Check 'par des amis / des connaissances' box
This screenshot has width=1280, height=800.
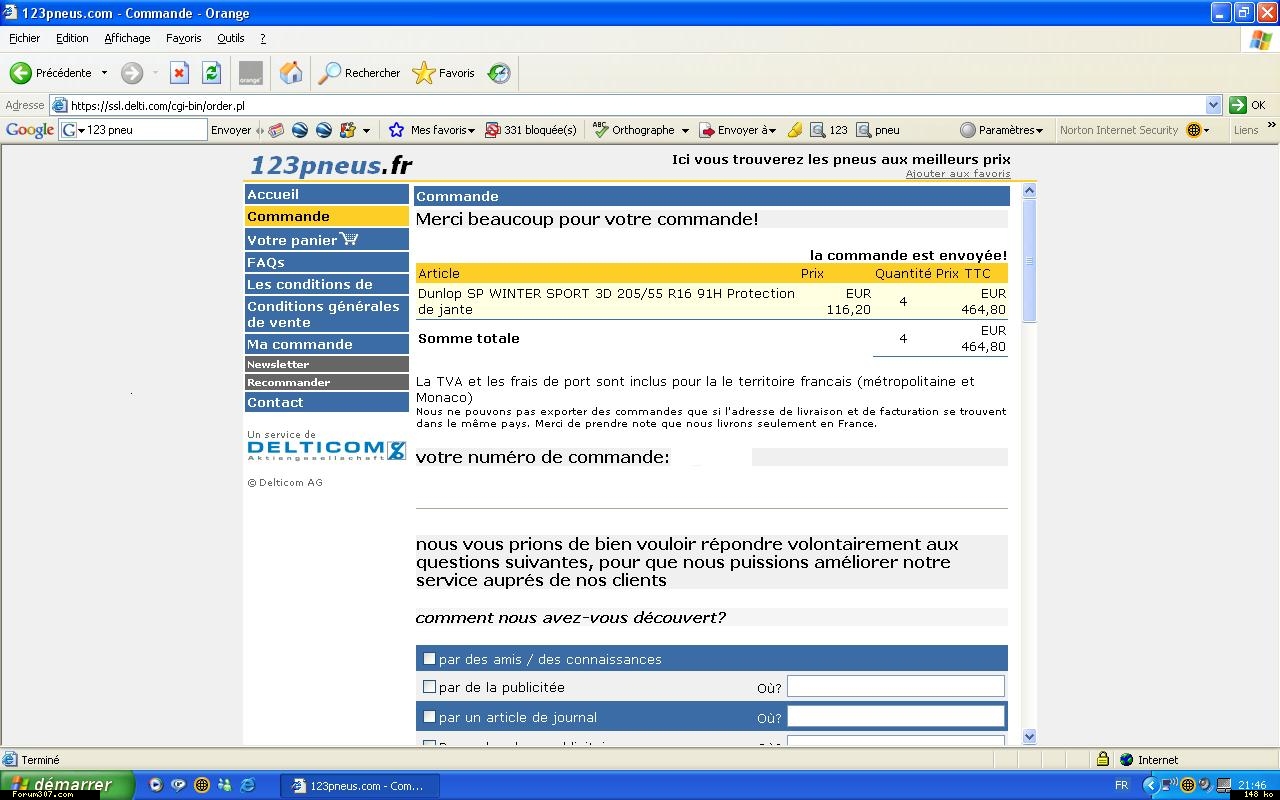tap(429, 658)
